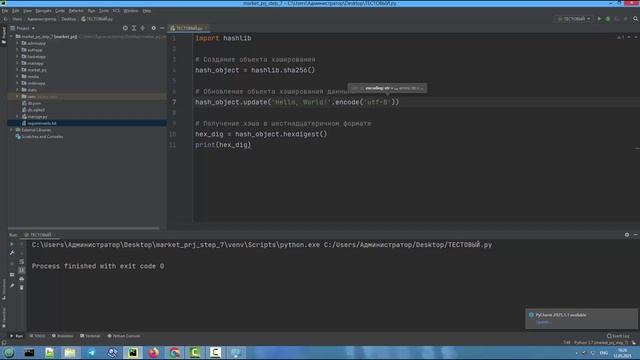Switch to the ТЕСТОВЫЙ.py editor tab

coord(188,28)
